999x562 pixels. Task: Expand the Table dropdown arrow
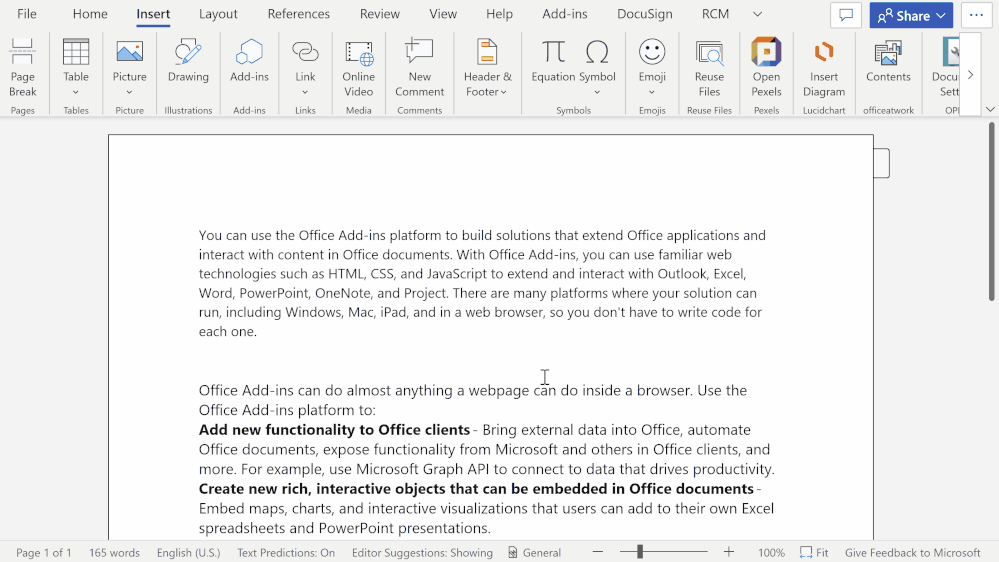(76, 92)
